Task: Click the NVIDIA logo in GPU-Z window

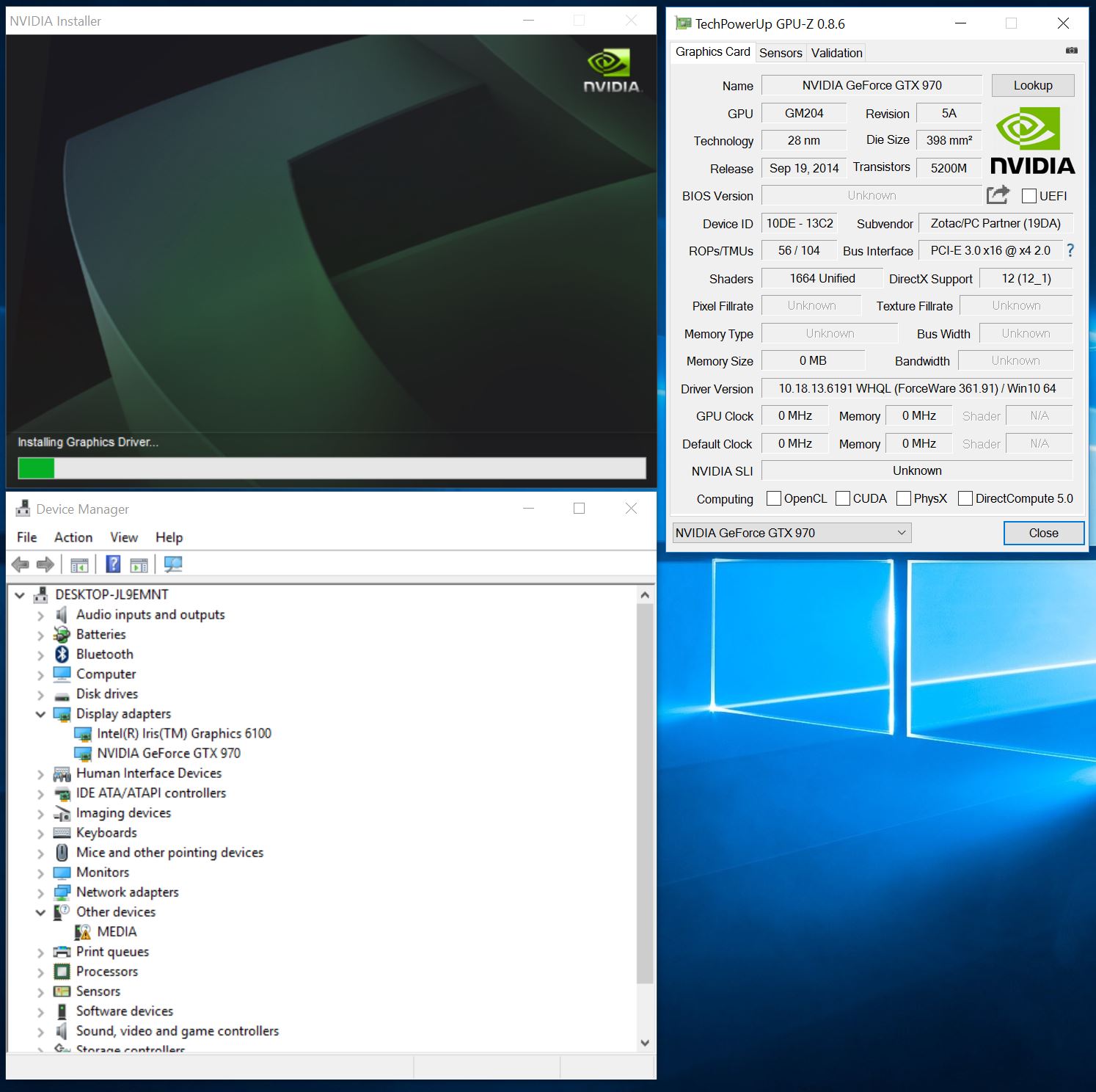Action: pyautogui.click(x=1032, y=141)
